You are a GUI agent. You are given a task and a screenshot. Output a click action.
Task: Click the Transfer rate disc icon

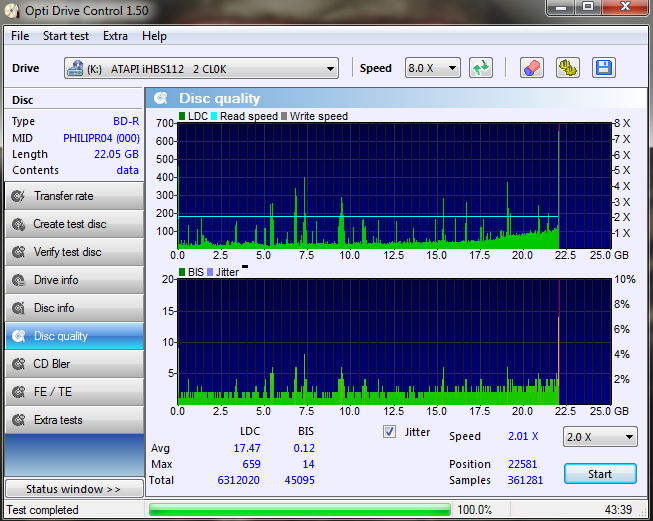point(18,196)
